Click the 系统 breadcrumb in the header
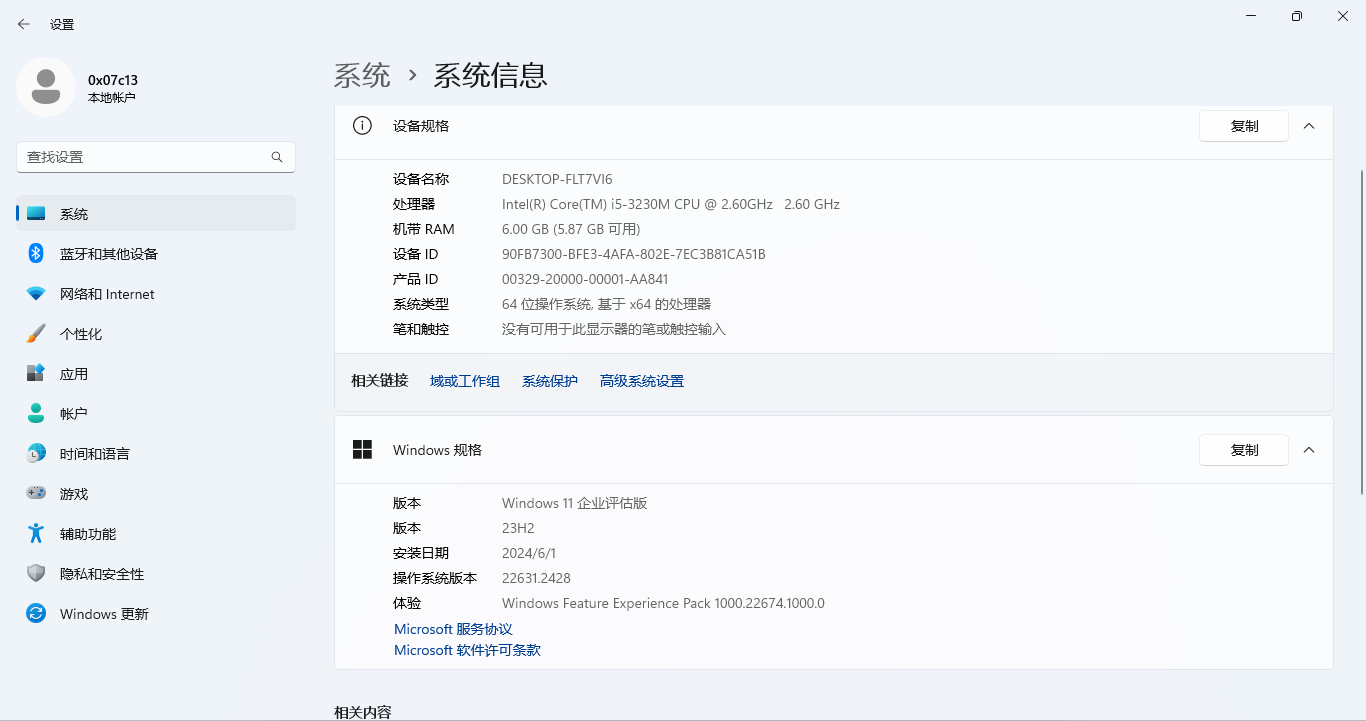Viewport: 1366px width, 721px height. tap(362, 75)
